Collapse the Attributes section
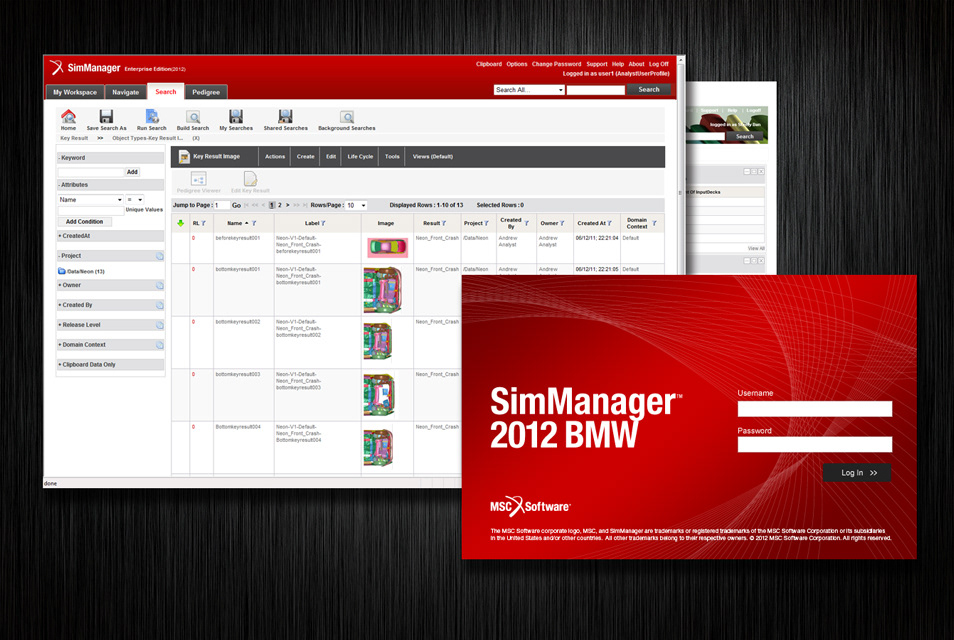 (110, 185)
